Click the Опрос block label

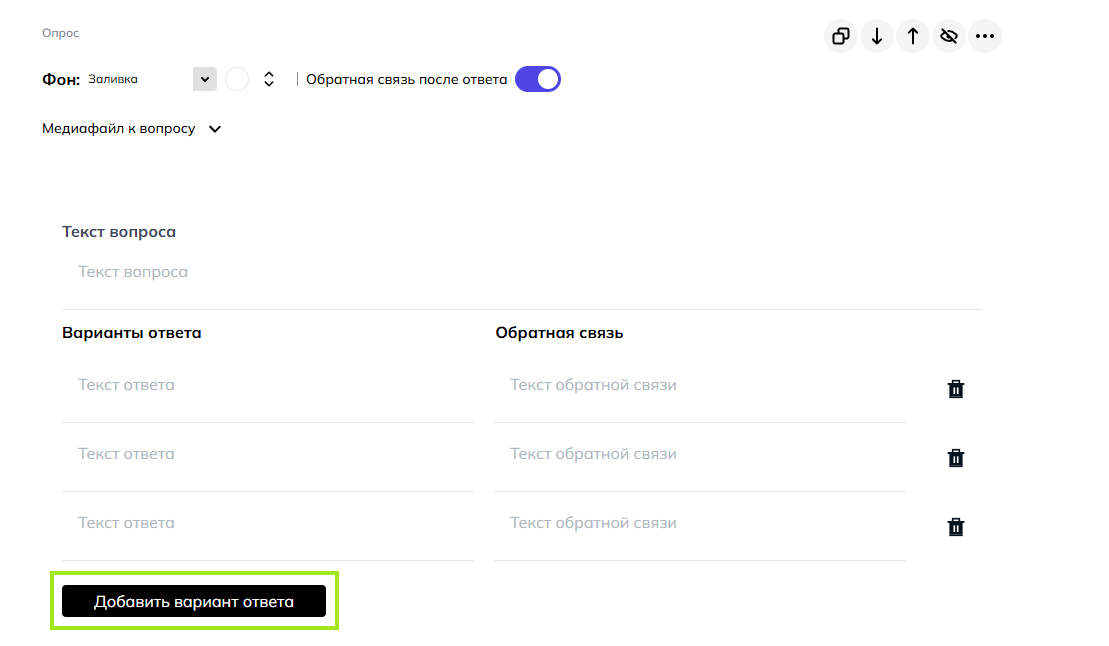tap(61, 33)
